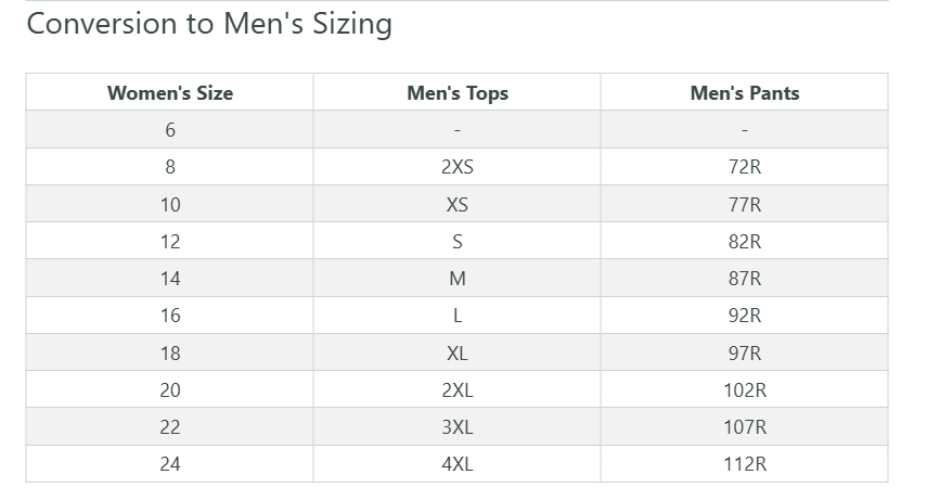The image size is (927, 500).
Task: Click the 4XL men's tops cell
Action: [x=457, y=465]
